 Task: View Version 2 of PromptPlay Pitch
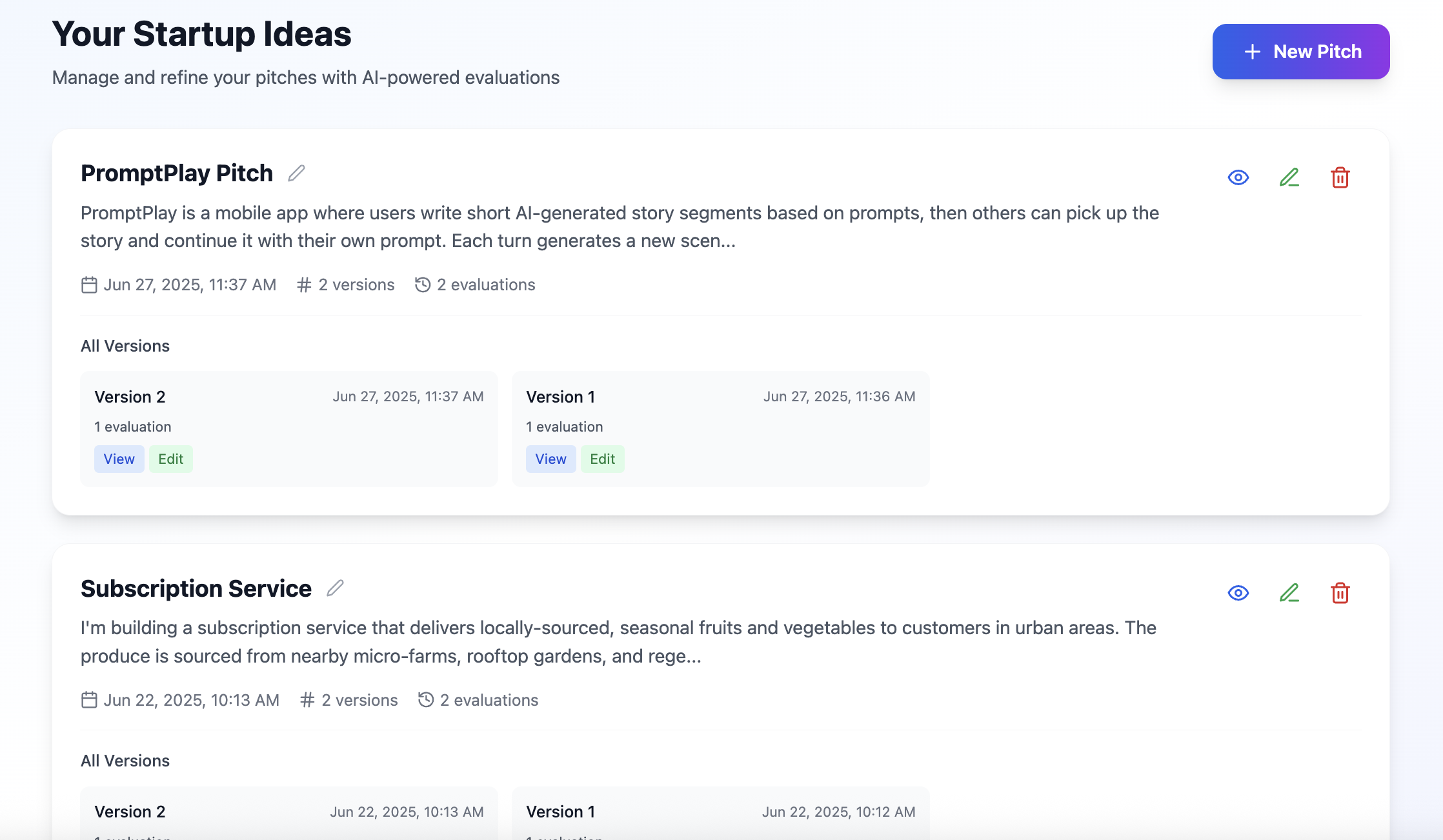pos(119,459)
